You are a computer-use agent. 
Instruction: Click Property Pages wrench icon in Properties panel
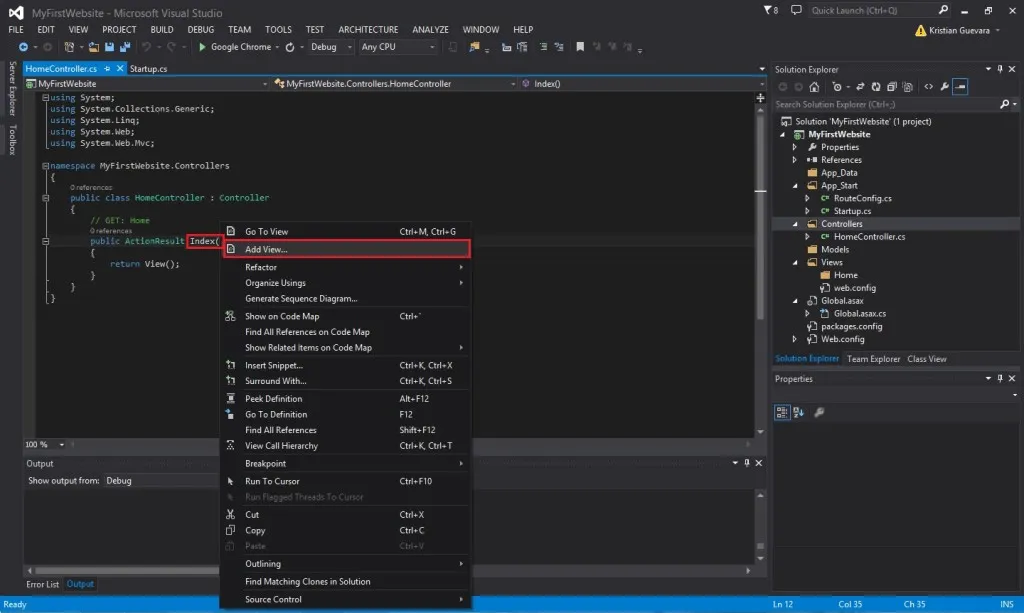tap(819, 412)
